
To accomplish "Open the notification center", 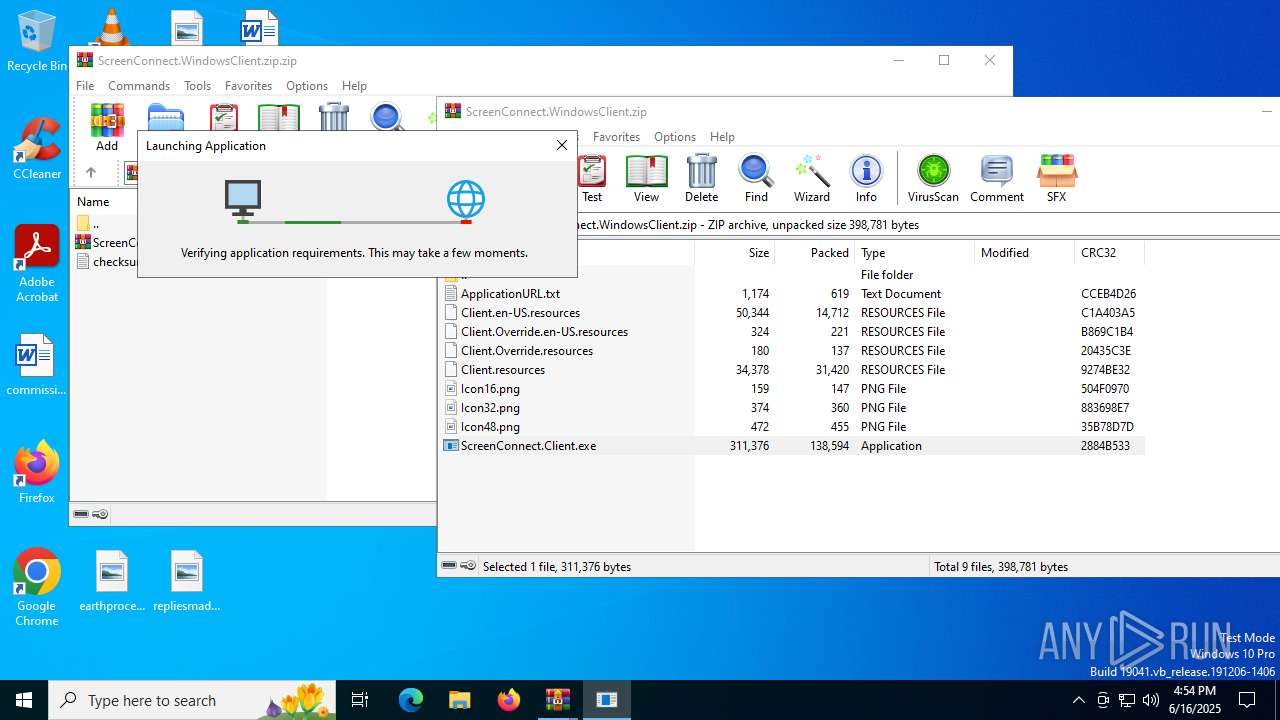I will click(1247, 700).
